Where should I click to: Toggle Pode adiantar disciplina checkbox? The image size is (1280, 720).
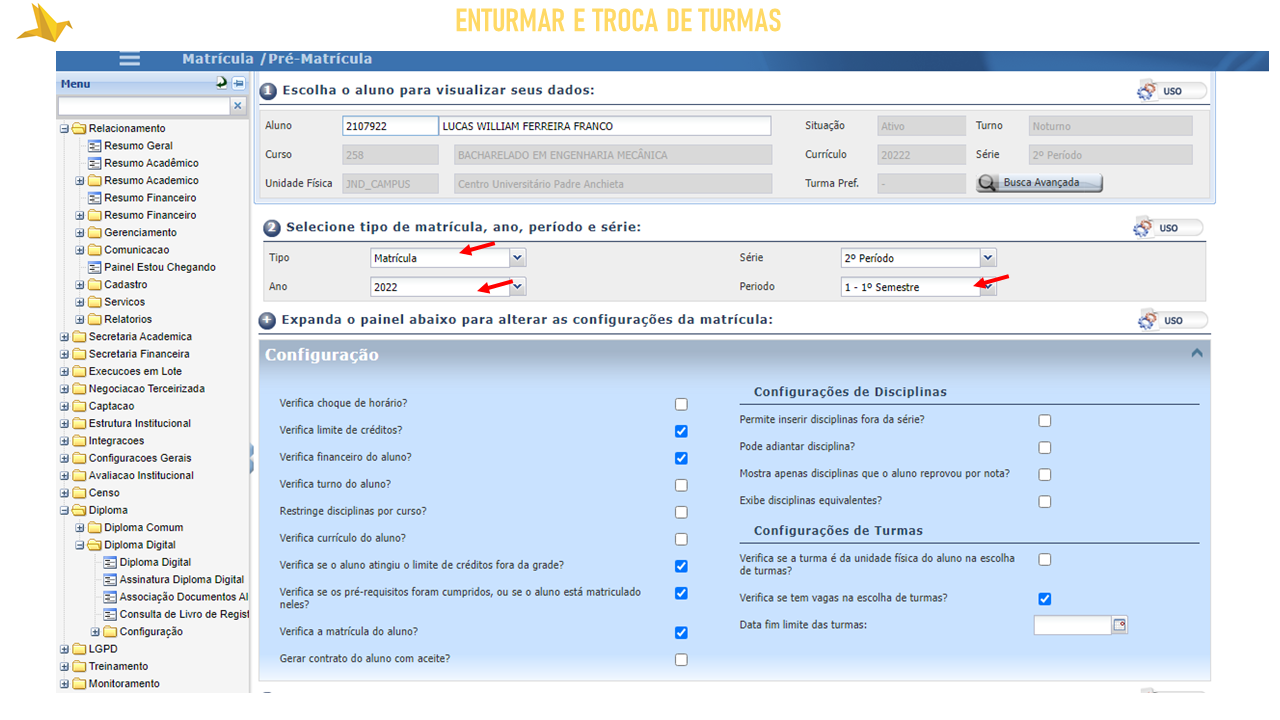point(1045,448)
